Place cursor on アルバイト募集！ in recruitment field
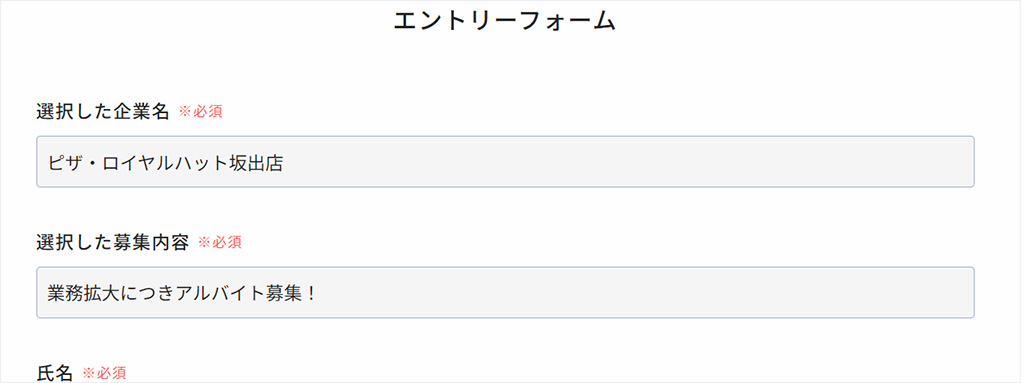The height and width of the screenshot is (383, 1024). (248, 293)
